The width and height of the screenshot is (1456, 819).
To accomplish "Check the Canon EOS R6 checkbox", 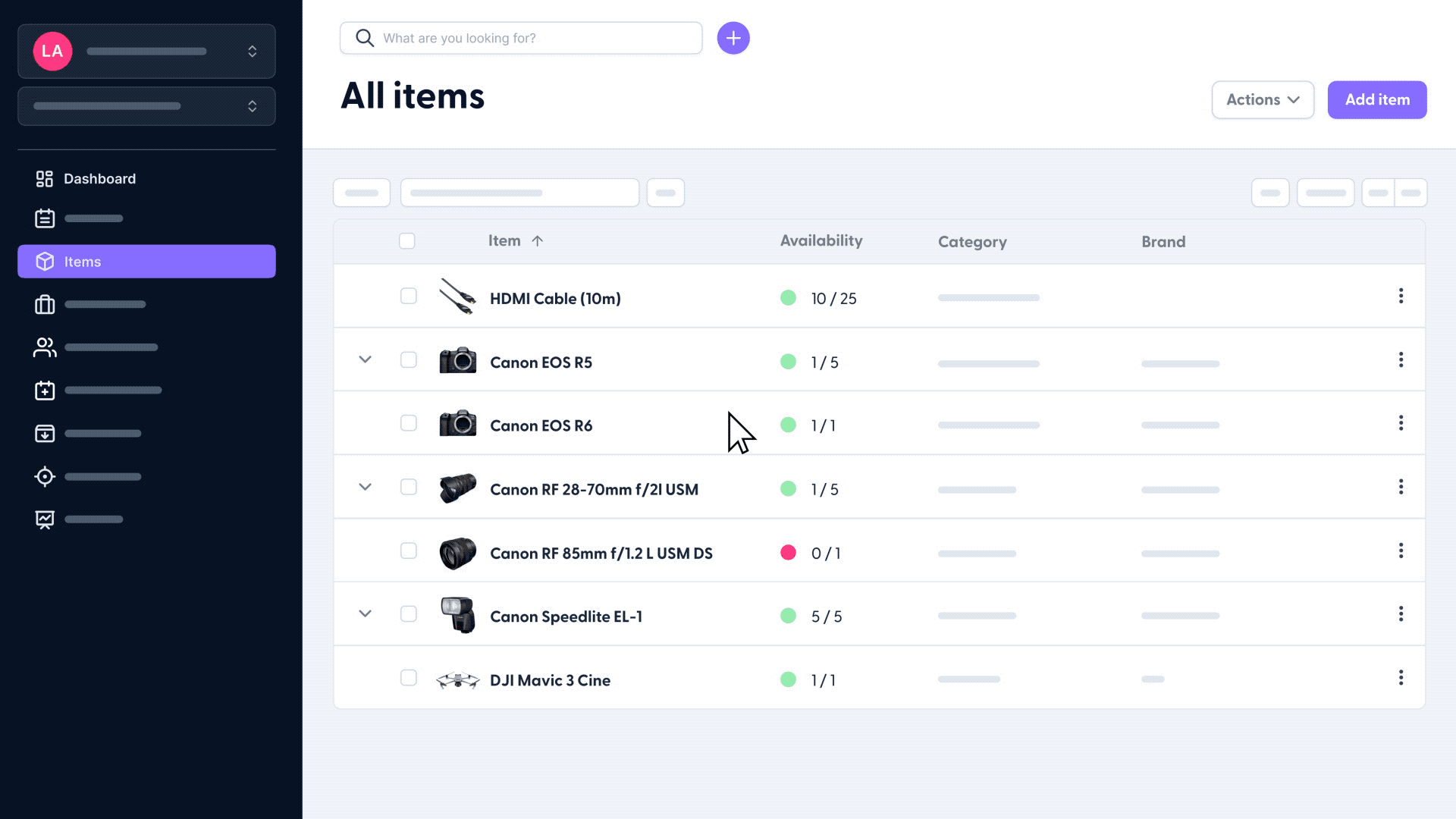I will 409,423.
